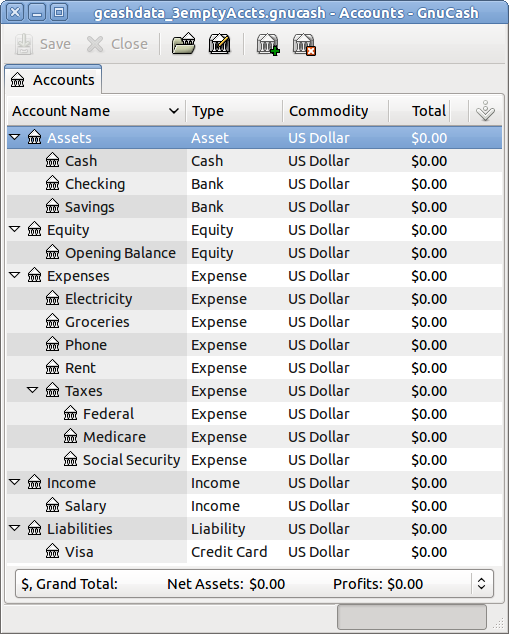Screen dimensions: 509x634
Task: Open the column chooser down-arrow button
Action: coord(485,111)
